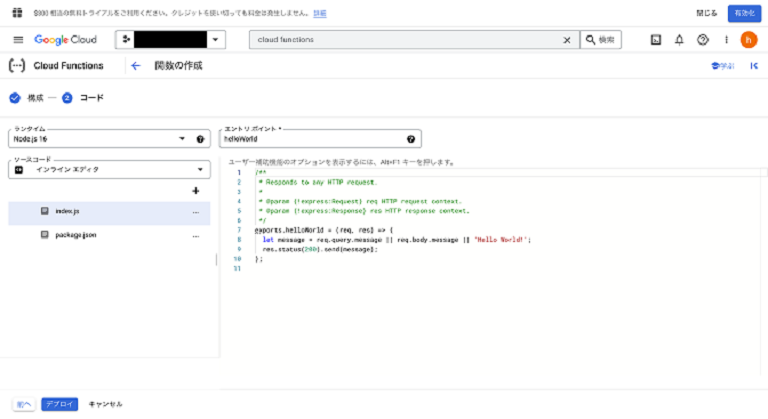Screen dimensions: 768x419
Task: Open the hamburger navigation menu
Action: click(17, 40)
